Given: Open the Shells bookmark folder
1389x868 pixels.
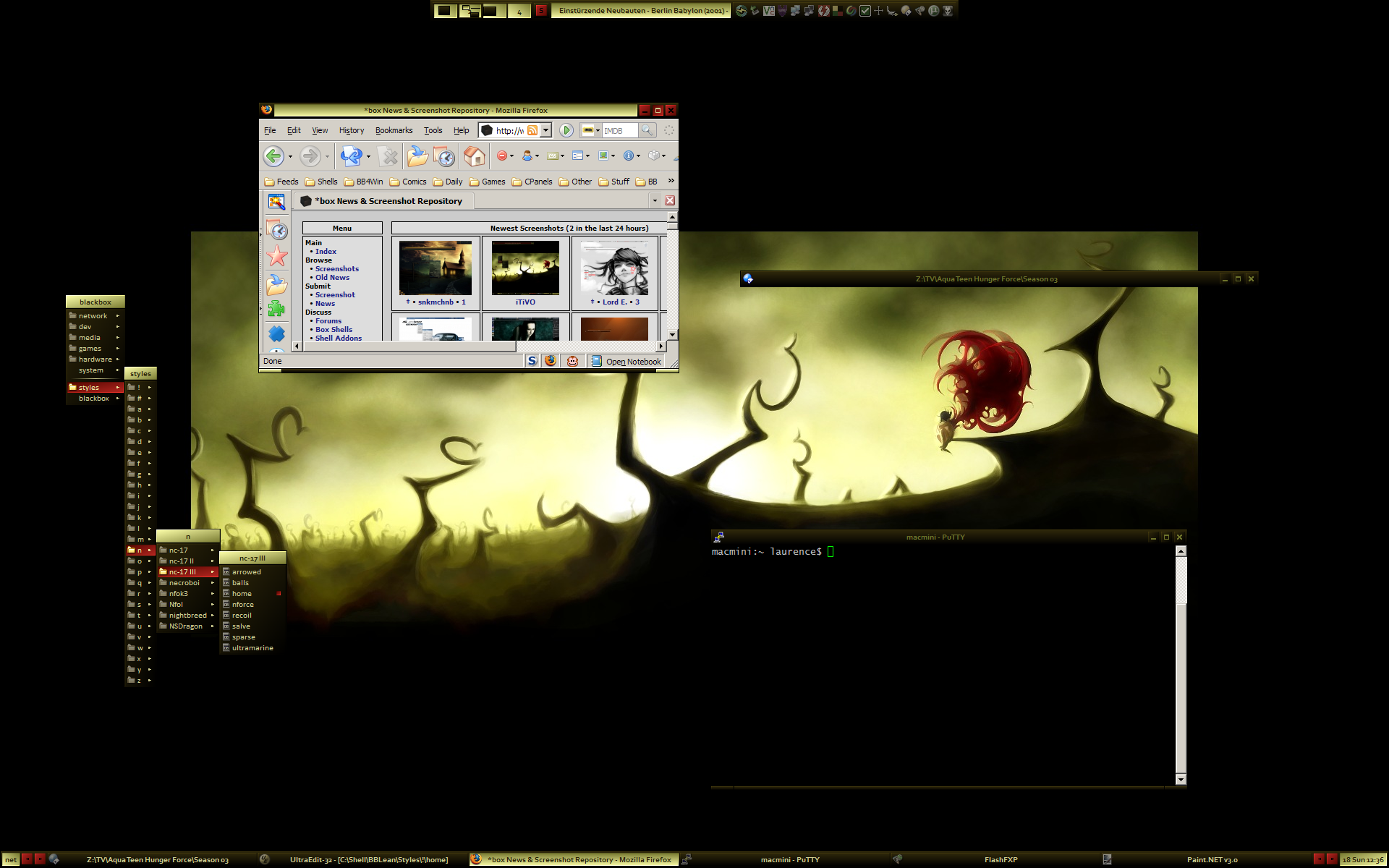Looking at the screenshot, I should (x=321, y=182).
